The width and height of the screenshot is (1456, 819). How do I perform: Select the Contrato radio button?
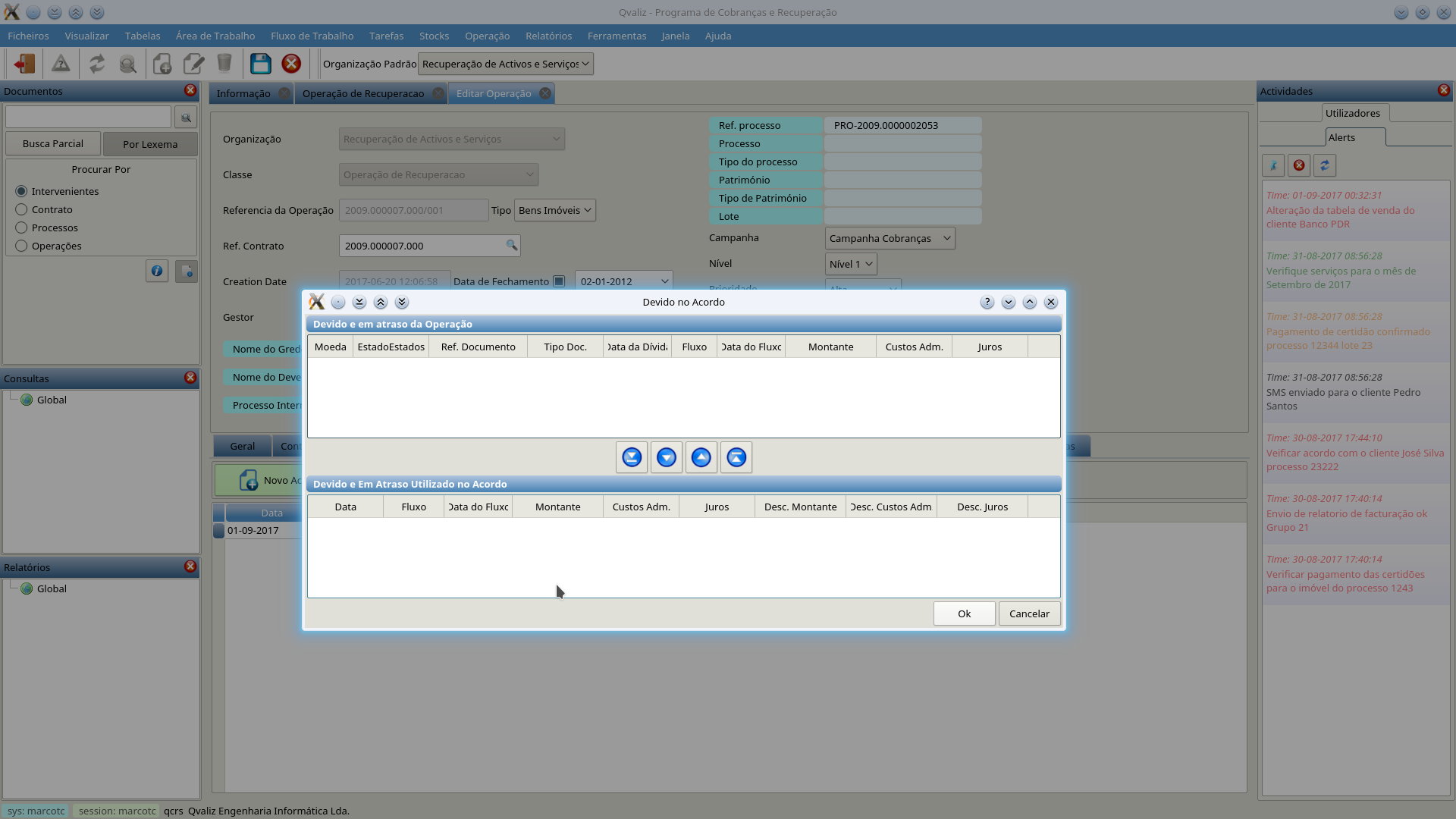[x=21, y=209]
